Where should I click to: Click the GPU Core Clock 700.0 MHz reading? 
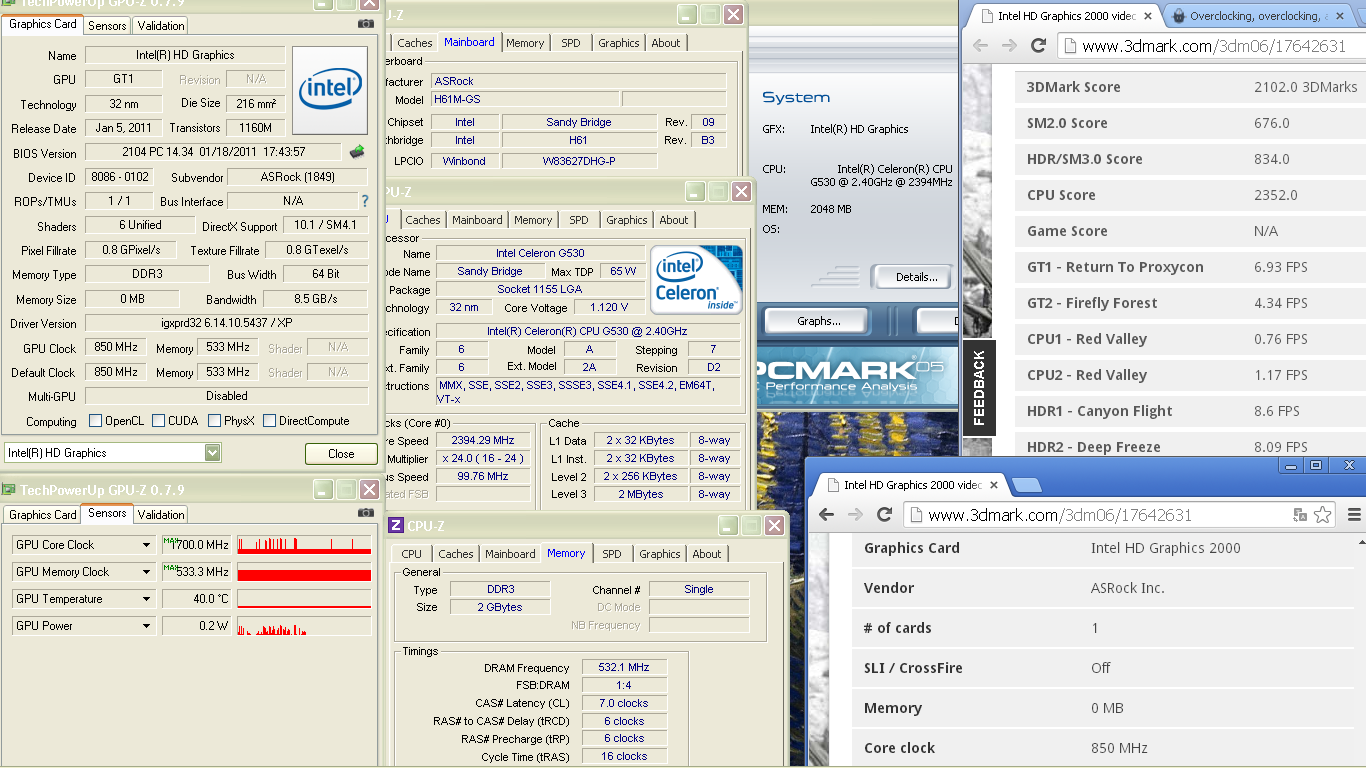(196, 545)
